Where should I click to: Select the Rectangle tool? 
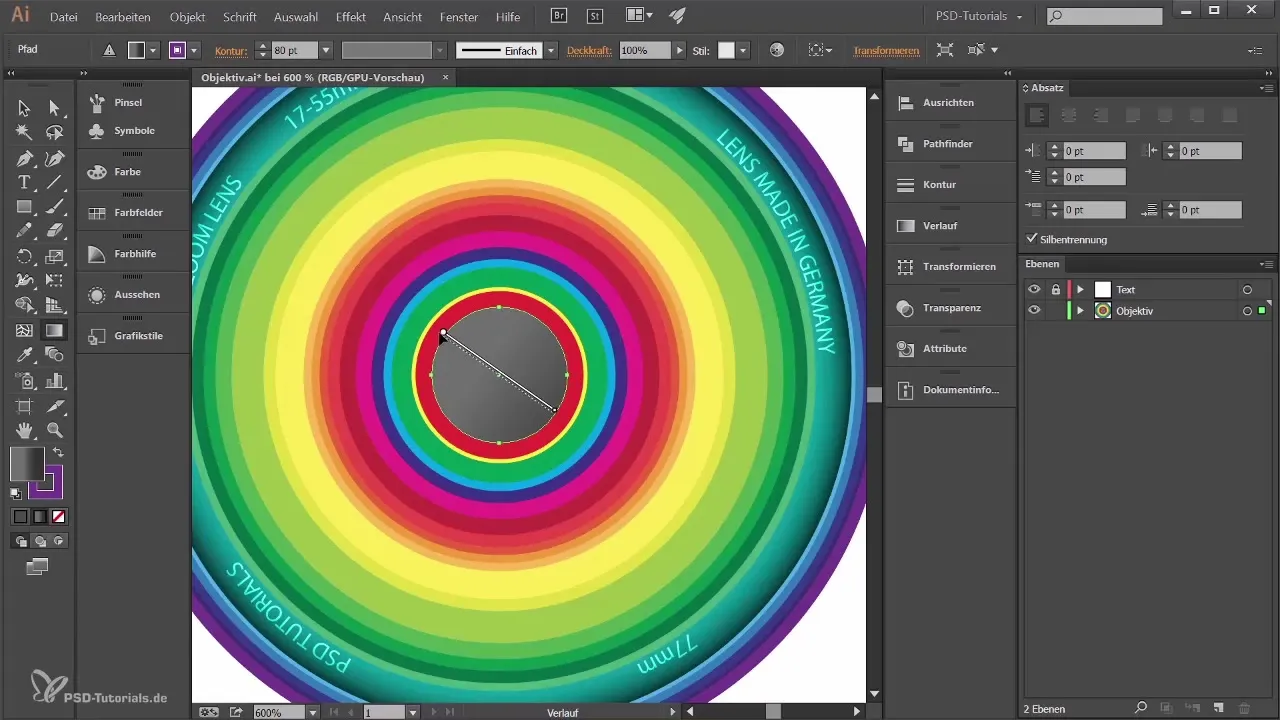[24, 207]
